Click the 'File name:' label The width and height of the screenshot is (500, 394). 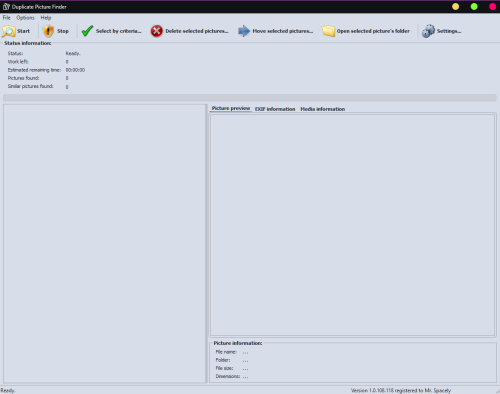coord(226,352)
